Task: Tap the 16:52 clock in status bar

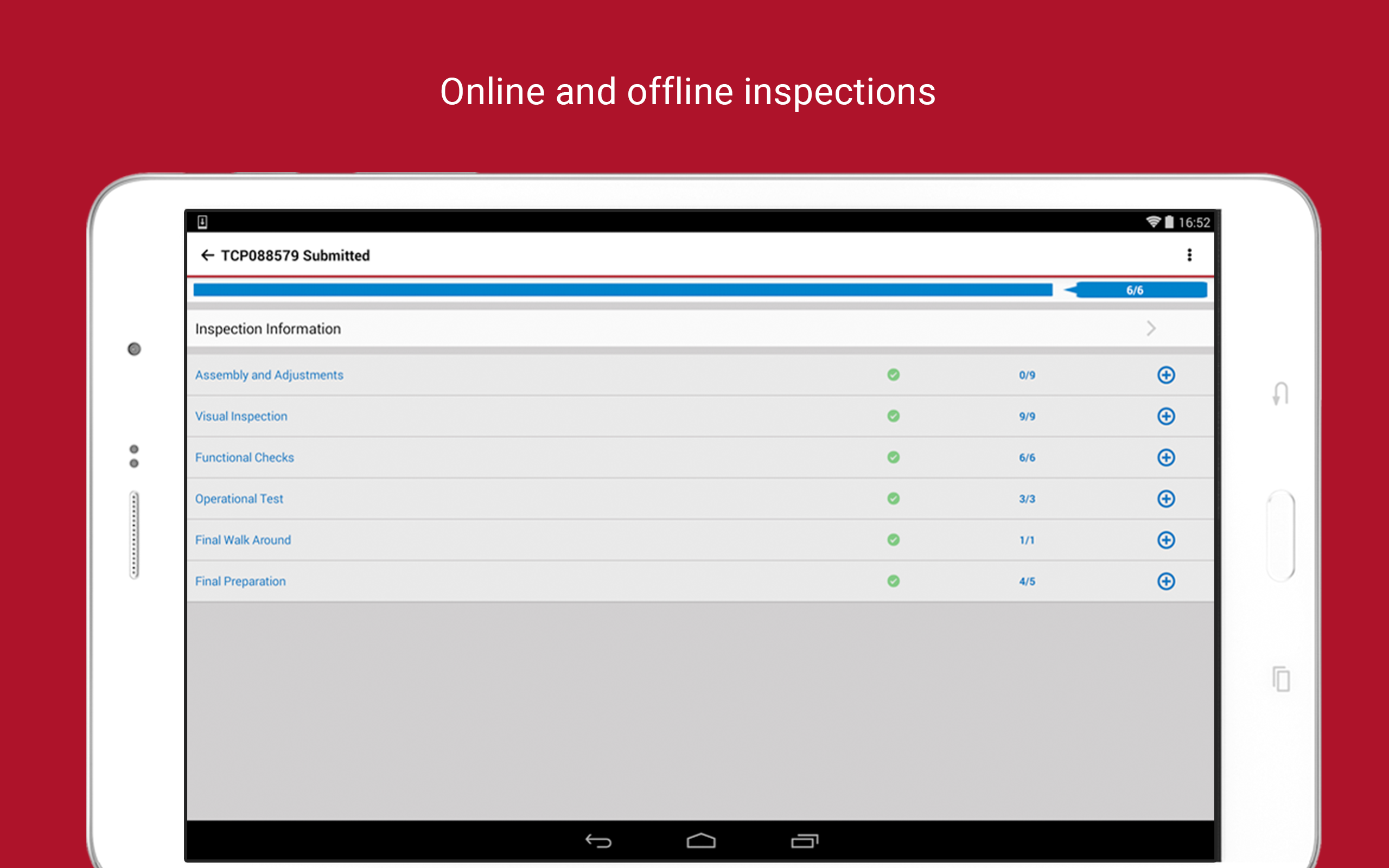Action: click(1194, 223)
